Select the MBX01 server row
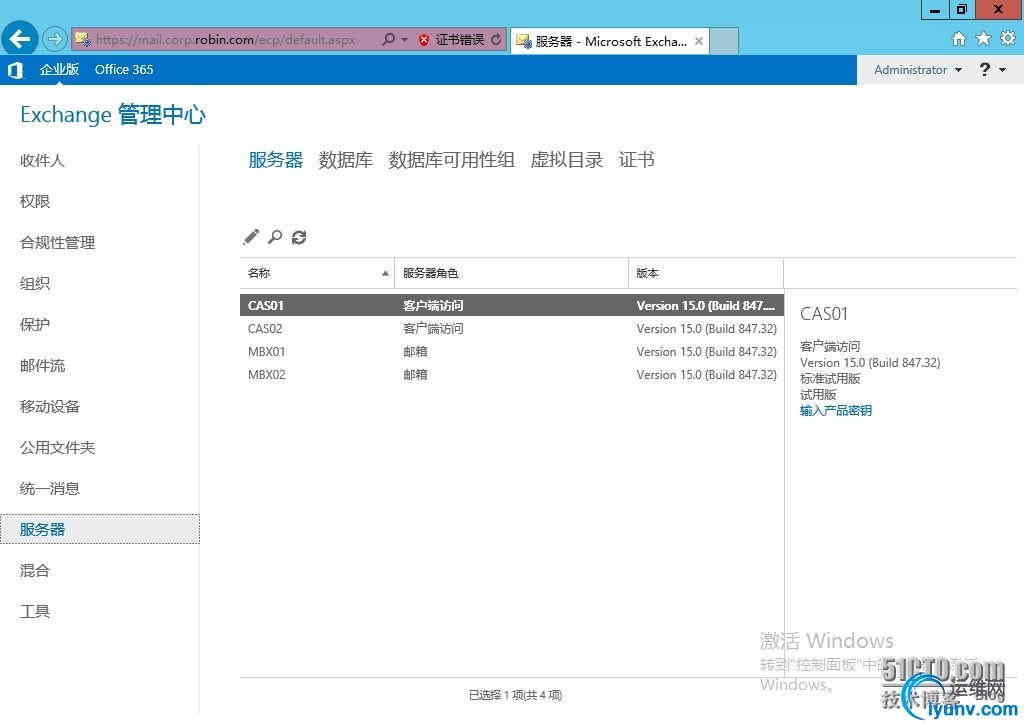The width and height of the screenshot is (1024, 728). point(511,351)
